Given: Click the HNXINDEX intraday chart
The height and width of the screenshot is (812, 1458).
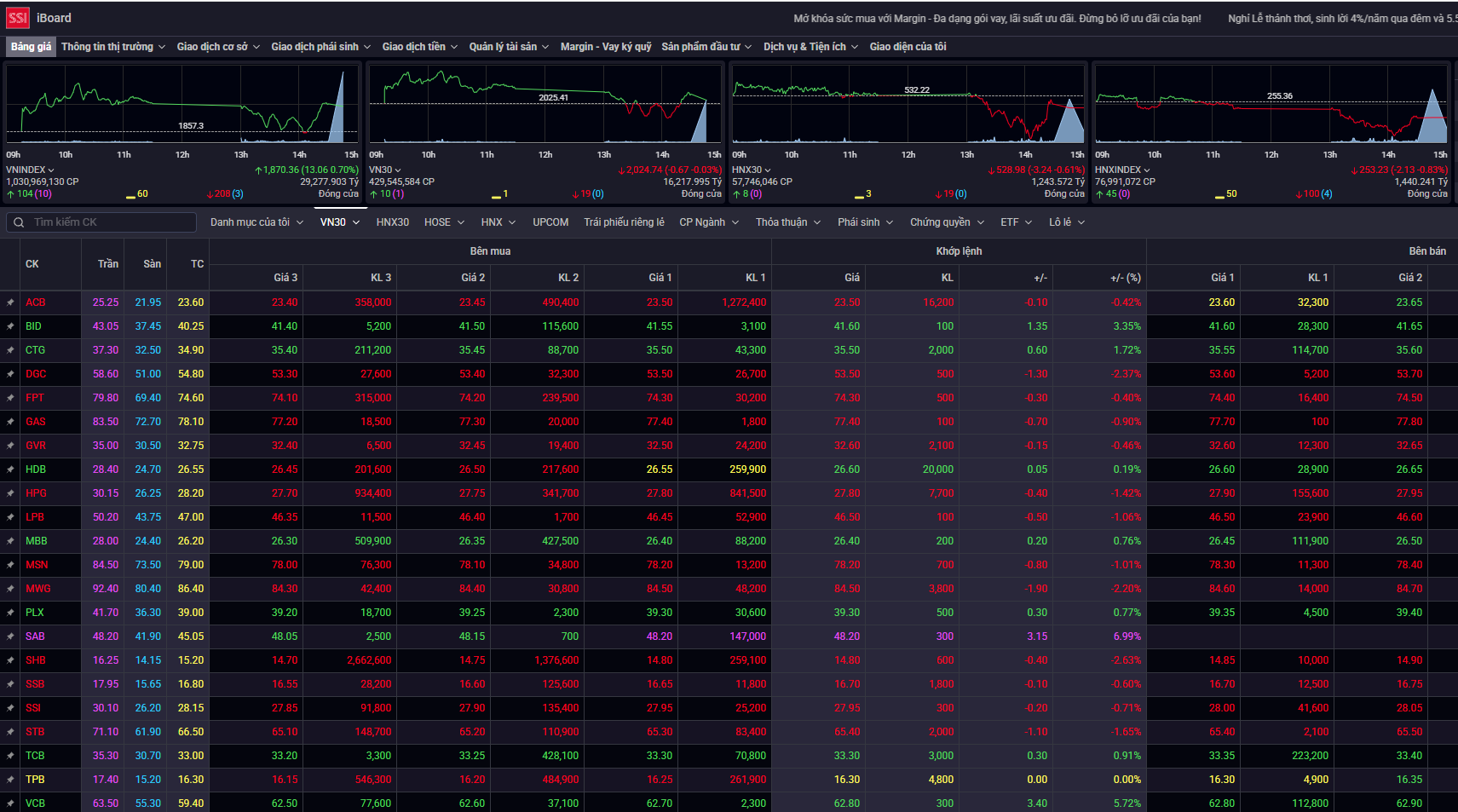Looking at the screenshot, I should pyautogui.click(x=1271, y=106).
